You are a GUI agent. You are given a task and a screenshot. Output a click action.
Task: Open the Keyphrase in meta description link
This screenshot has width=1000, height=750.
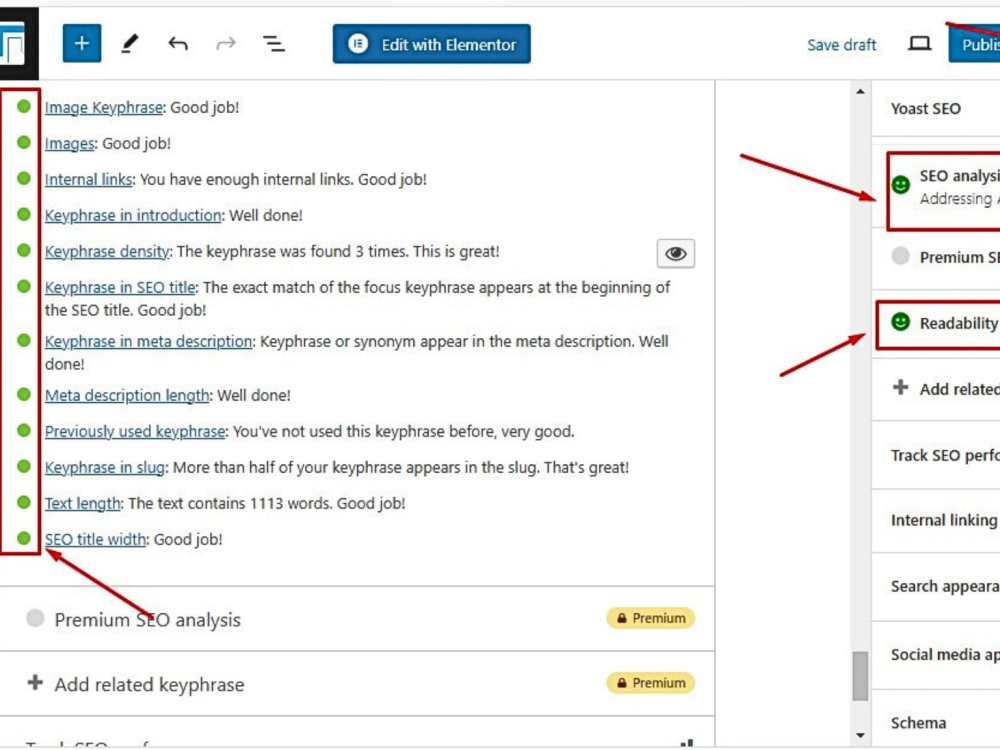pyautogui.click(x=148, y=341)
